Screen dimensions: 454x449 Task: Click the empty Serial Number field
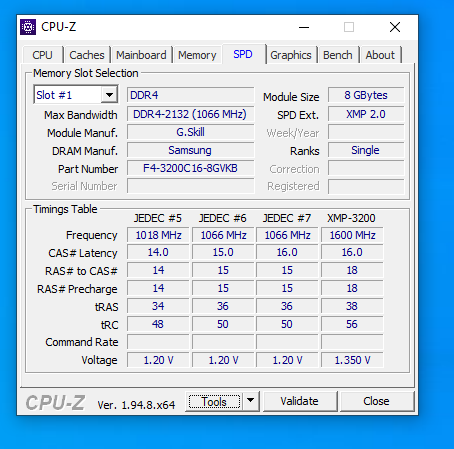[x=190, y=186]
